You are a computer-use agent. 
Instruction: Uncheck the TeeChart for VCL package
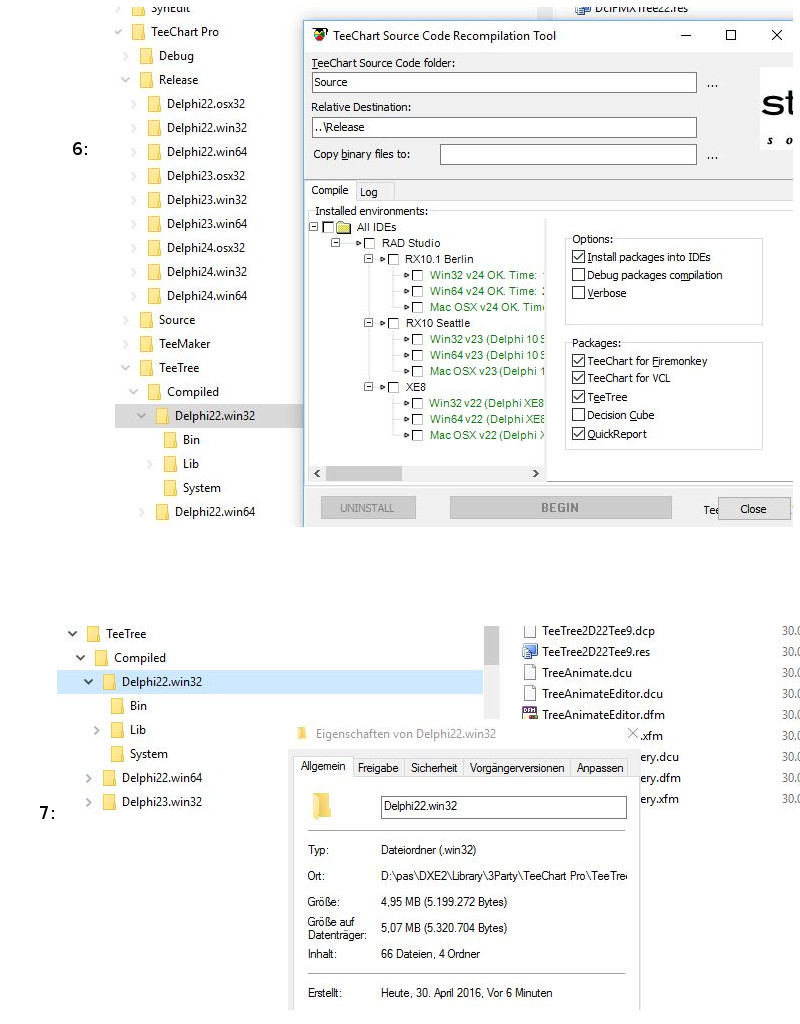(578, 377)
